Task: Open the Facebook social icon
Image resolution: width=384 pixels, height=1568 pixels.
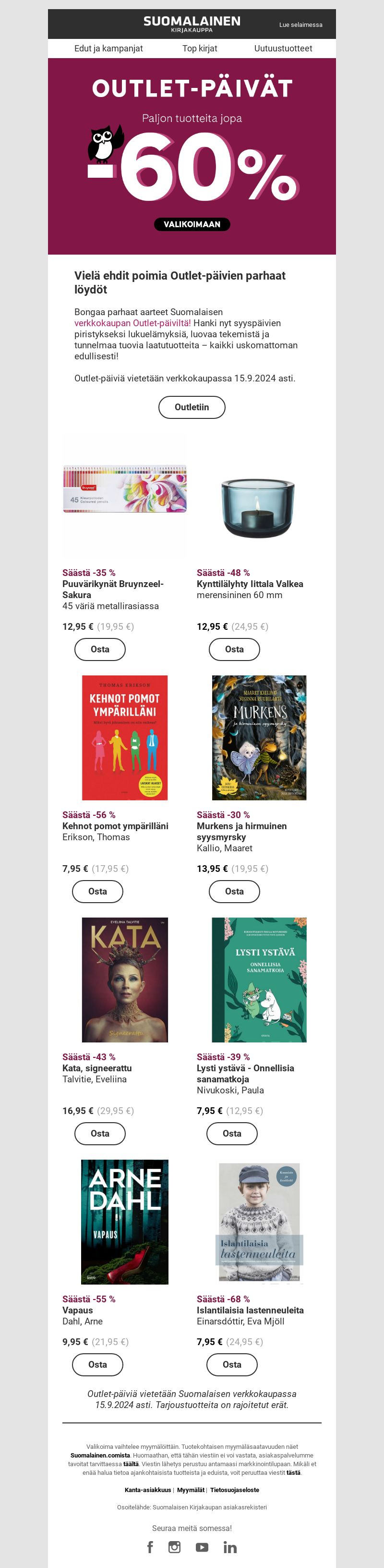Action: (x=150, y=1547)
